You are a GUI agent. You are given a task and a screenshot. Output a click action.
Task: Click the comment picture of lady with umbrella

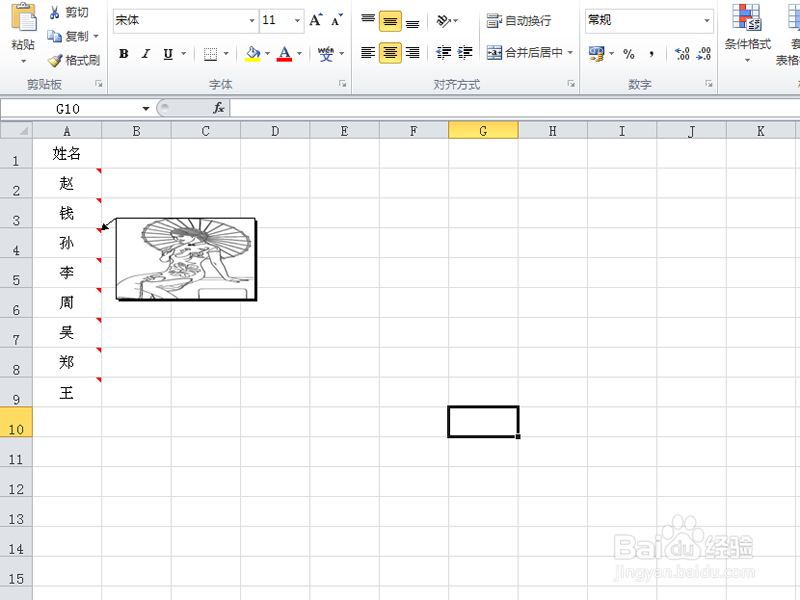click(186, 259)
